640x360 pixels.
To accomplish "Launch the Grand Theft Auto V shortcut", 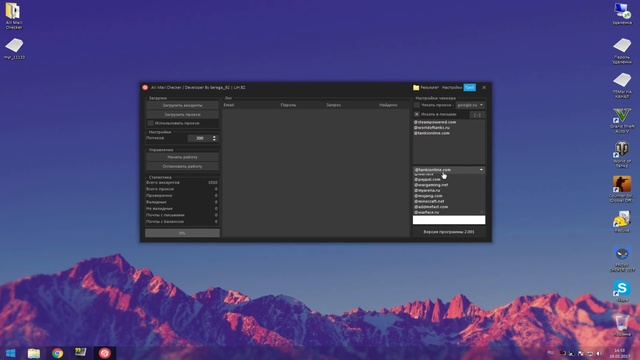I will [622, 120].
